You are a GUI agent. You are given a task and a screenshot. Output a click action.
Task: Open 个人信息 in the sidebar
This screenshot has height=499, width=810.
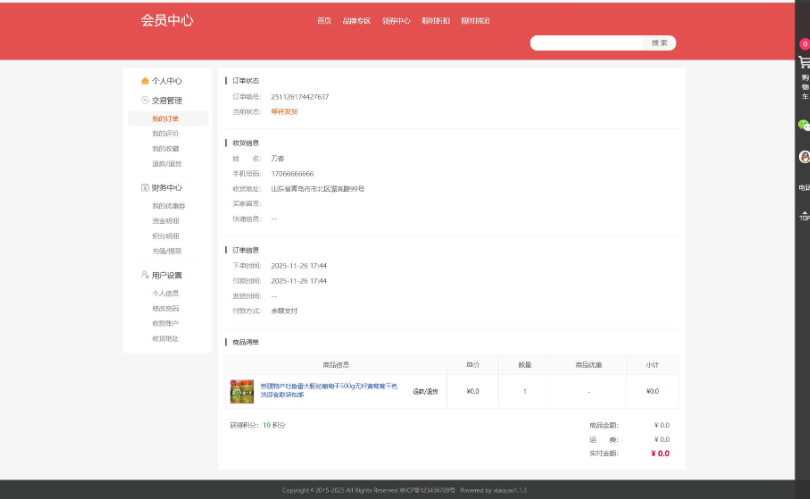[165, 293]
